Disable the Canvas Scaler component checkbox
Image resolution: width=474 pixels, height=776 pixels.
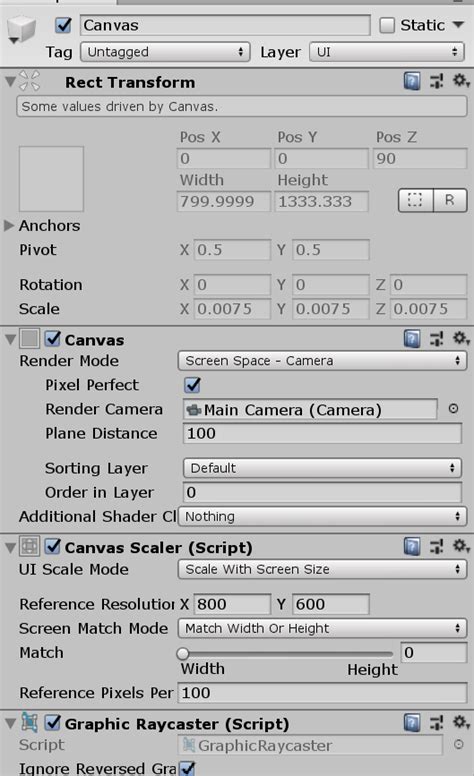click(53, 547)
